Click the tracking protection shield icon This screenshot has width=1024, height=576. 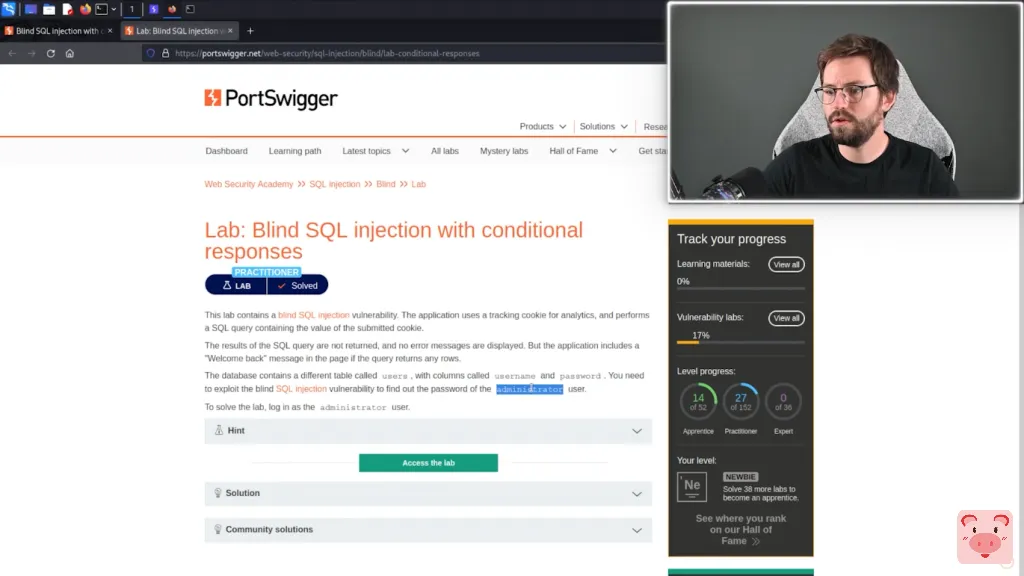[x=151, y=54]
